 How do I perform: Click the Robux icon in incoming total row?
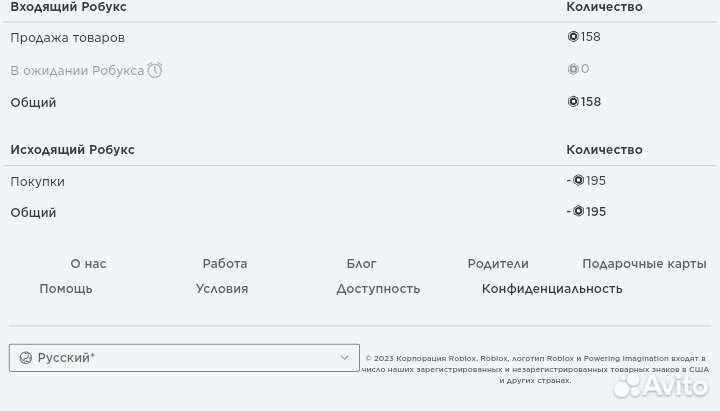[573, 101]
